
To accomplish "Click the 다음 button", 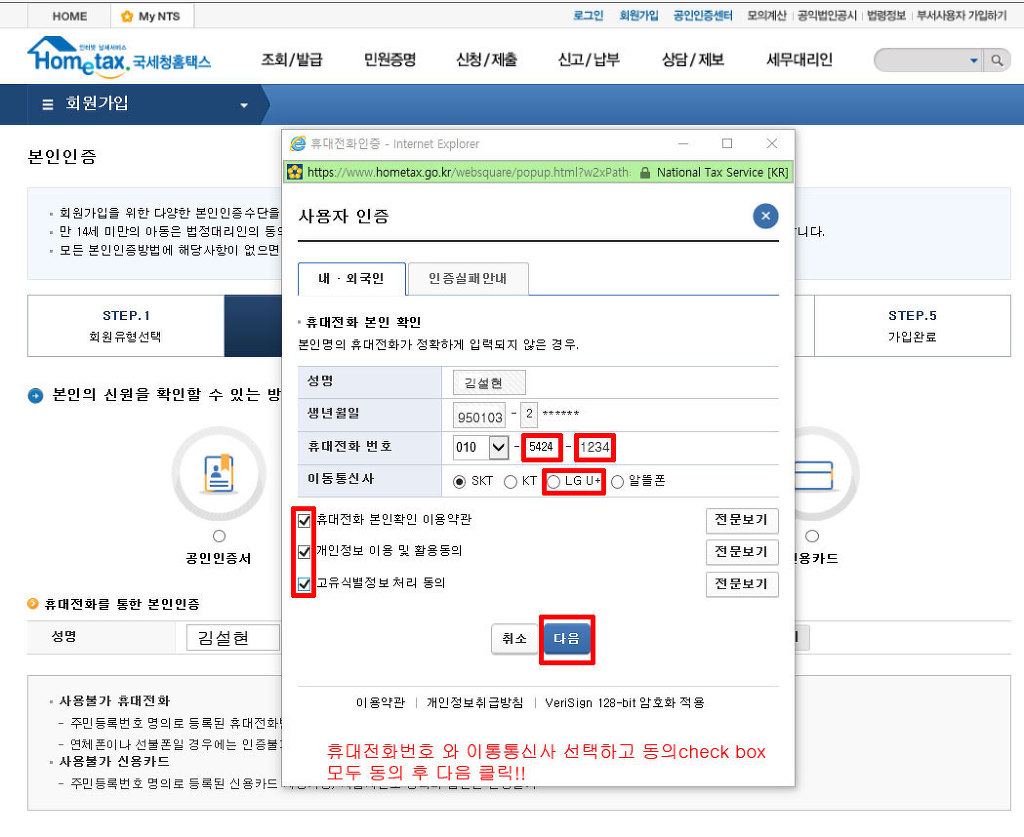I will click(566, 639).
